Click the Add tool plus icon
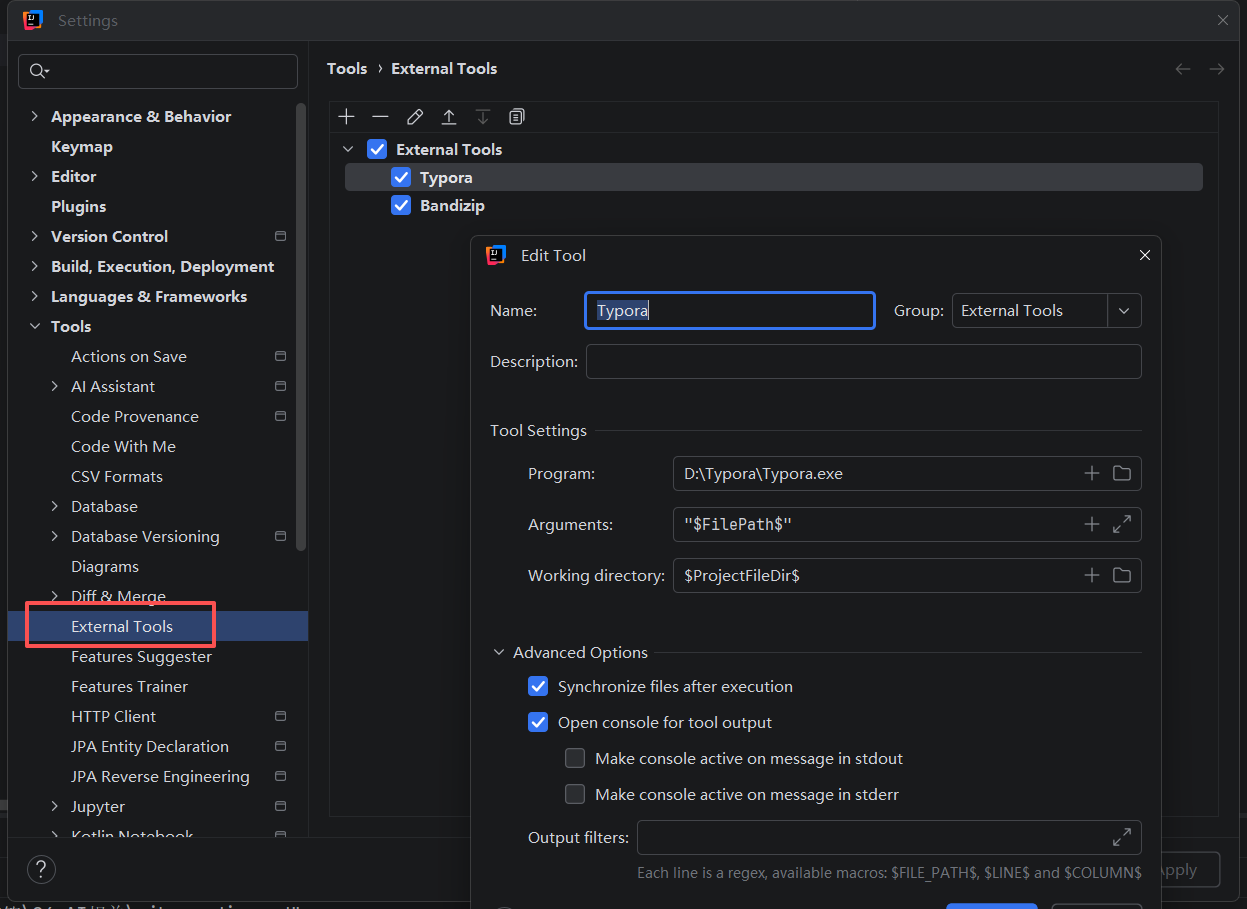 point(346,117)
